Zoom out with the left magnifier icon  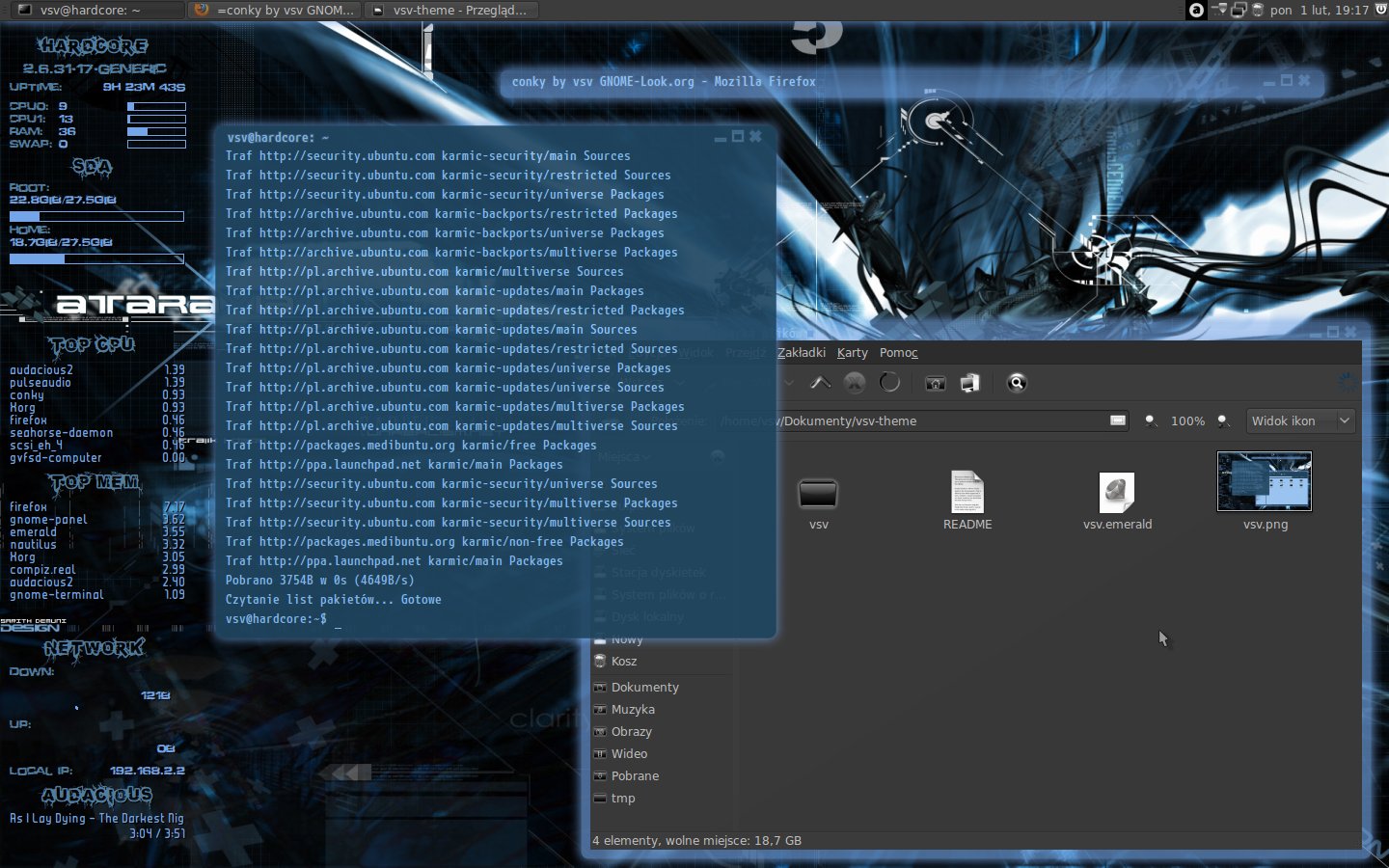[1151, 421]
